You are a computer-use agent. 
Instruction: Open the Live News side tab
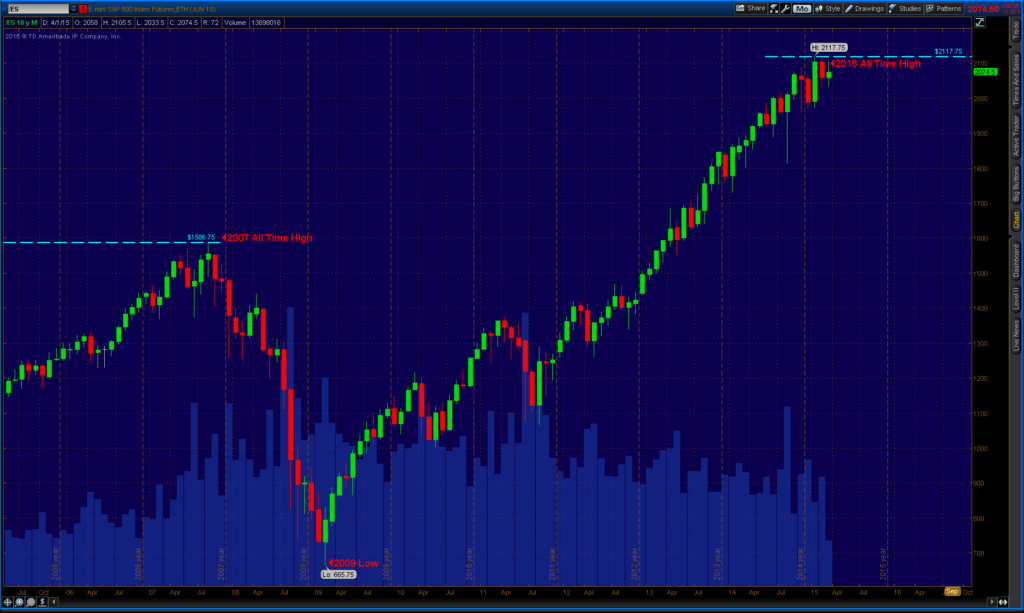[1016, 336]
